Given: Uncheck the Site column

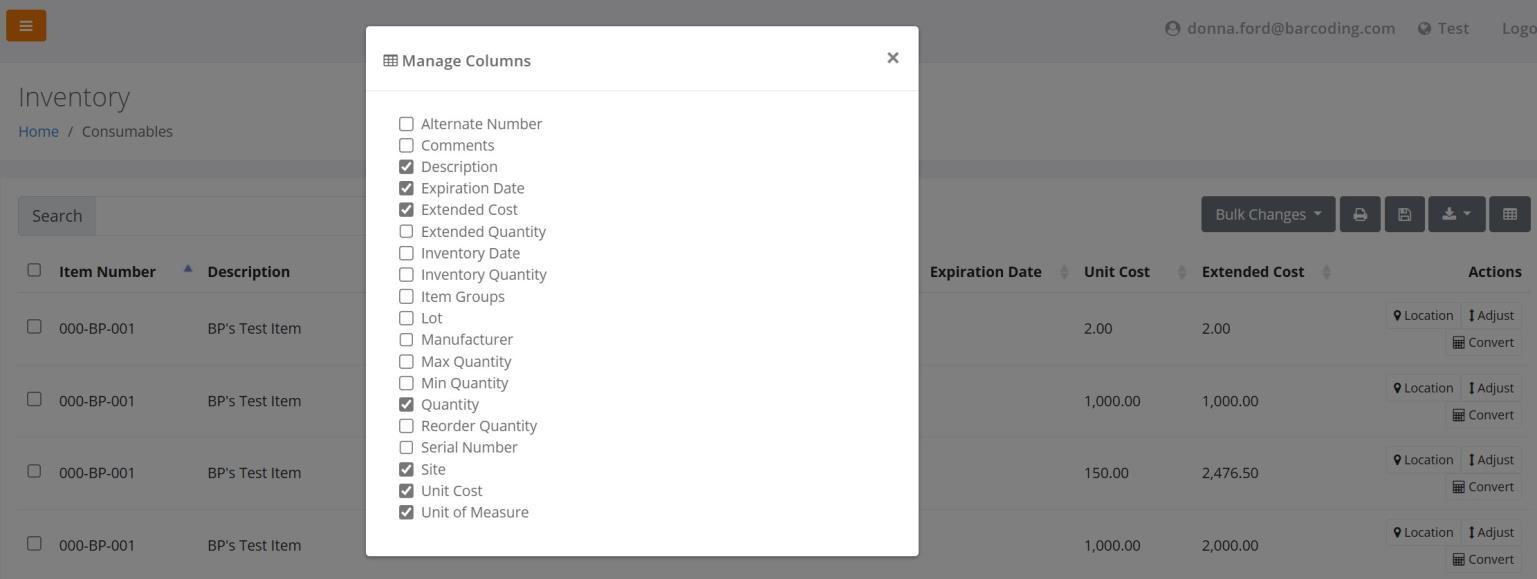Looking at the screenshot, I should [x=406, y=469].
